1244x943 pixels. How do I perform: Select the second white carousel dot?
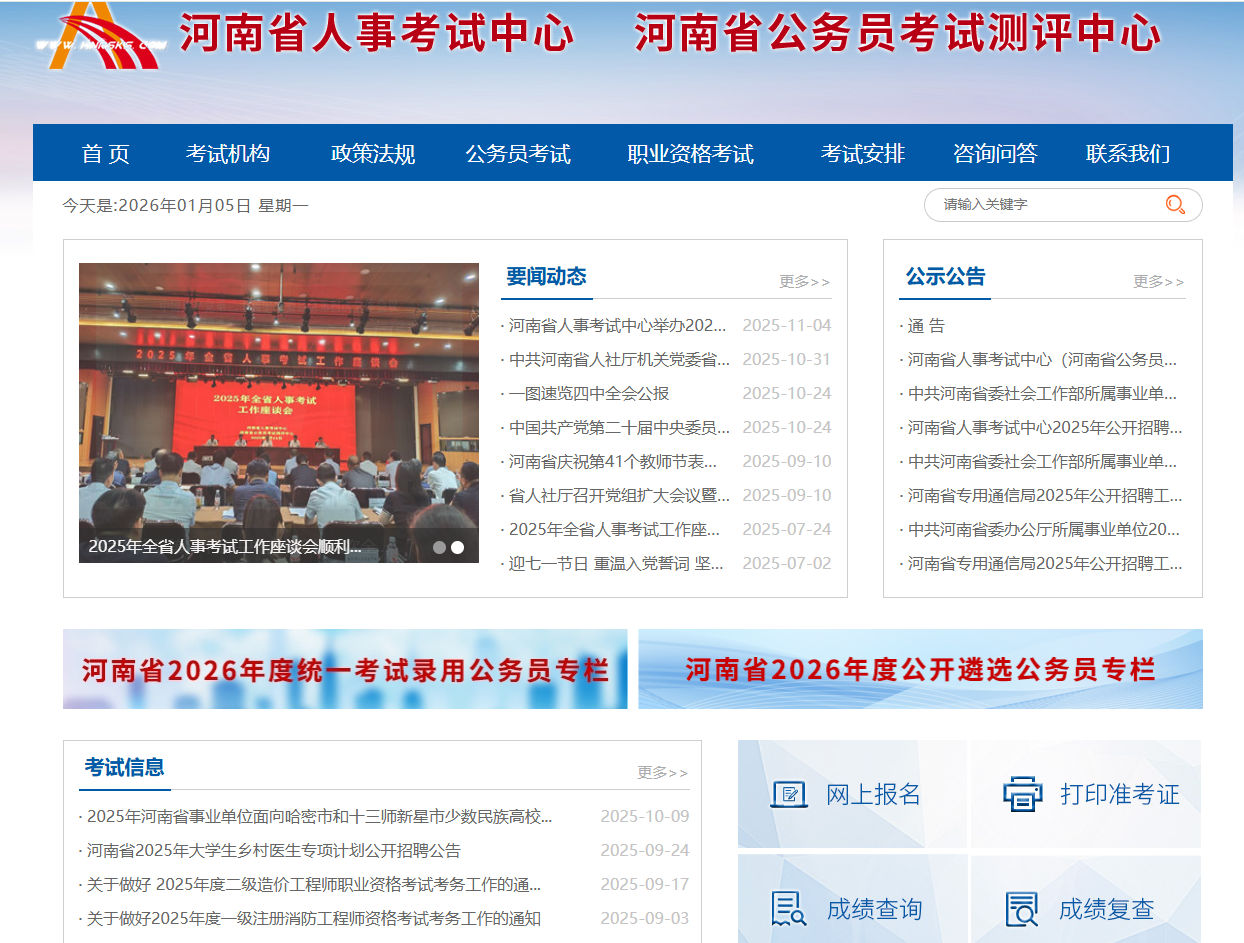[457, 547]
